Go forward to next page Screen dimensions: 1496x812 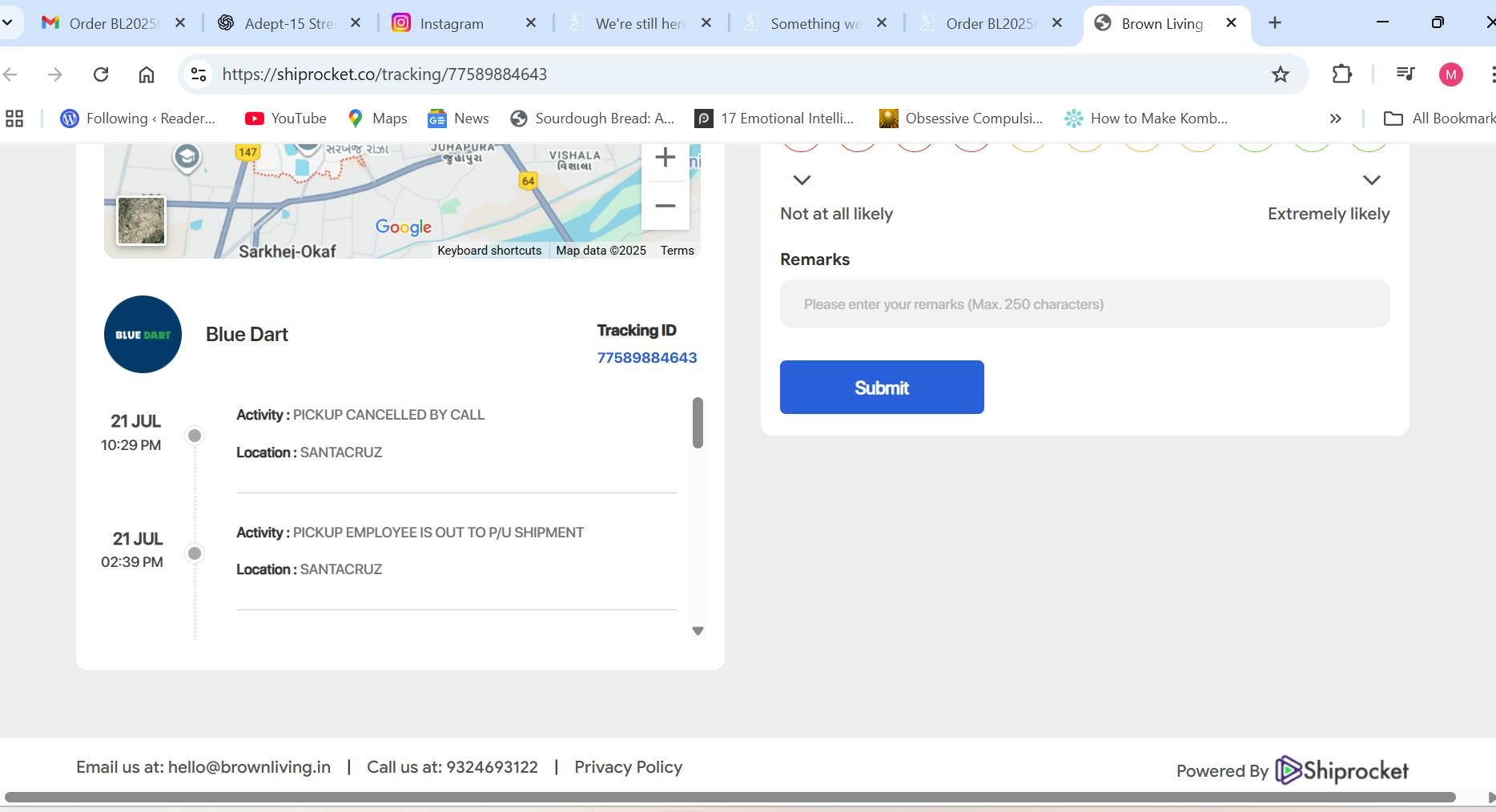(54, 74)
